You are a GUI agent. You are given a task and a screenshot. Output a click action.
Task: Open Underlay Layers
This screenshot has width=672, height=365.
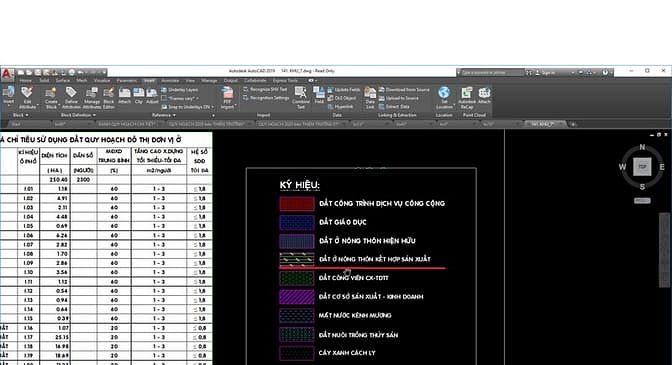180,90
